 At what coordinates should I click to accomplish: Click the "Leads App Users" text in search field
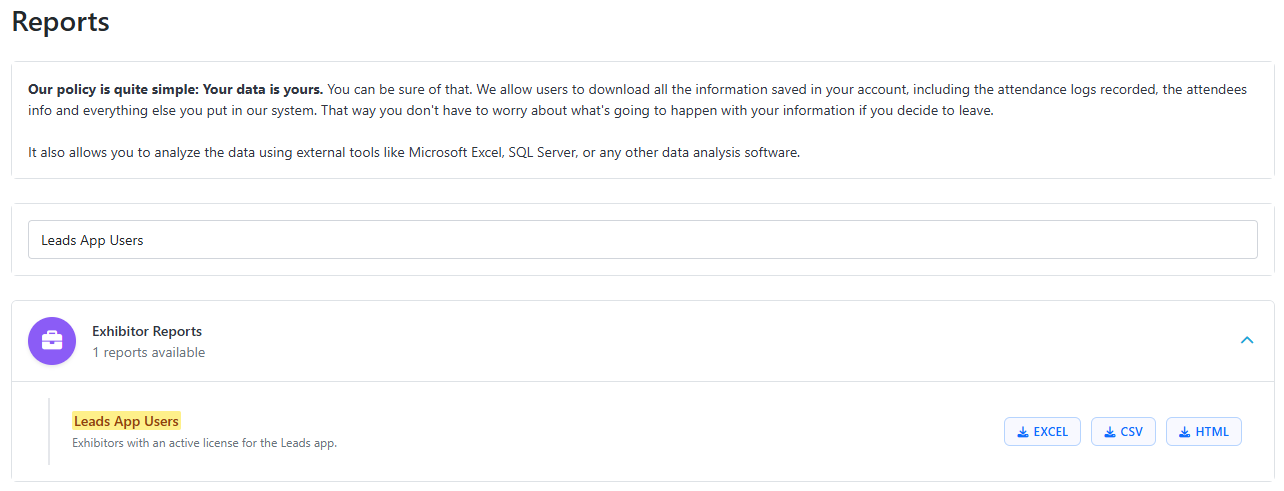92,240
